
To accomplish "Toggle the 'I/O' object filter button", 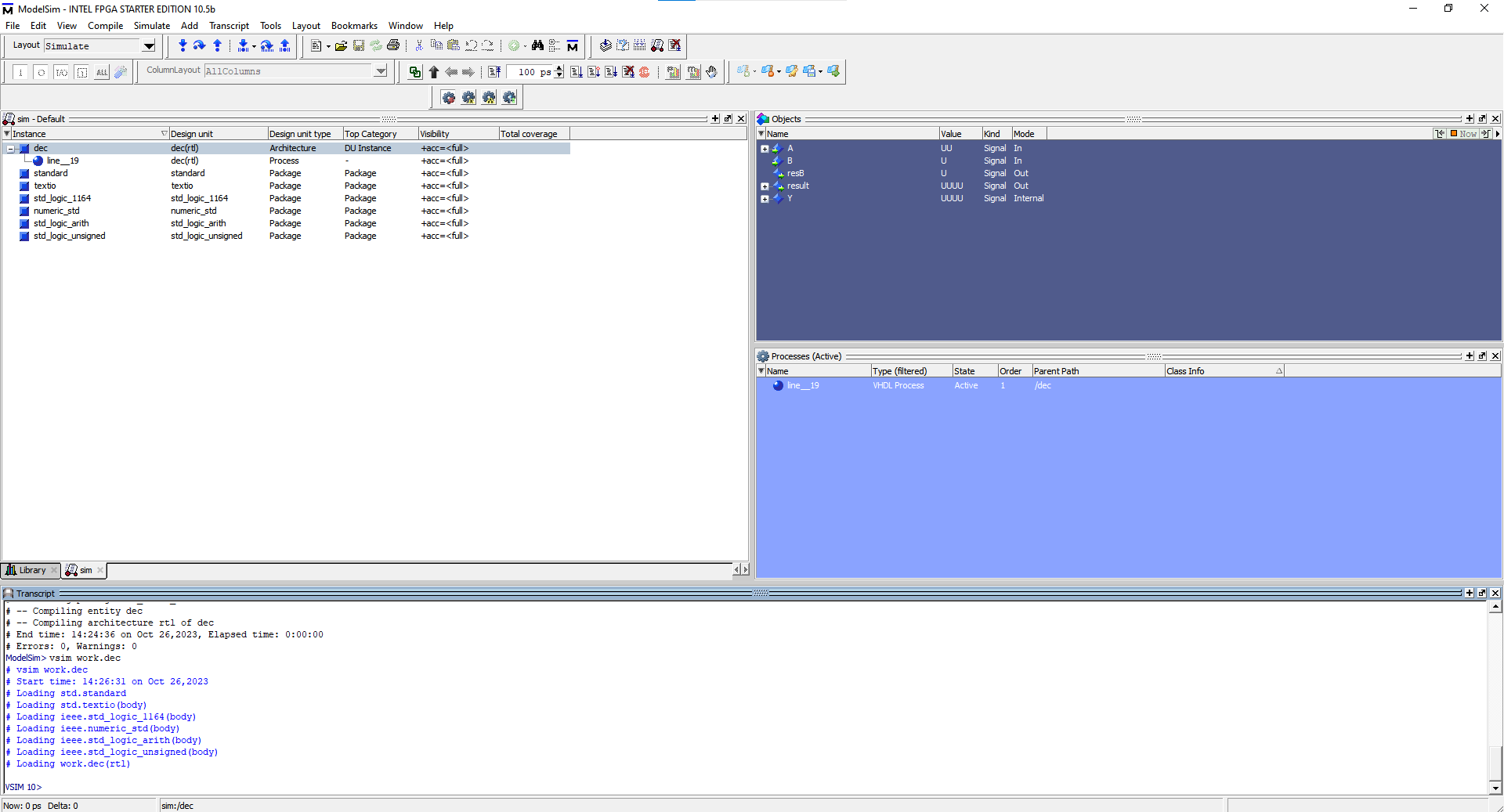I will point(61,72).
